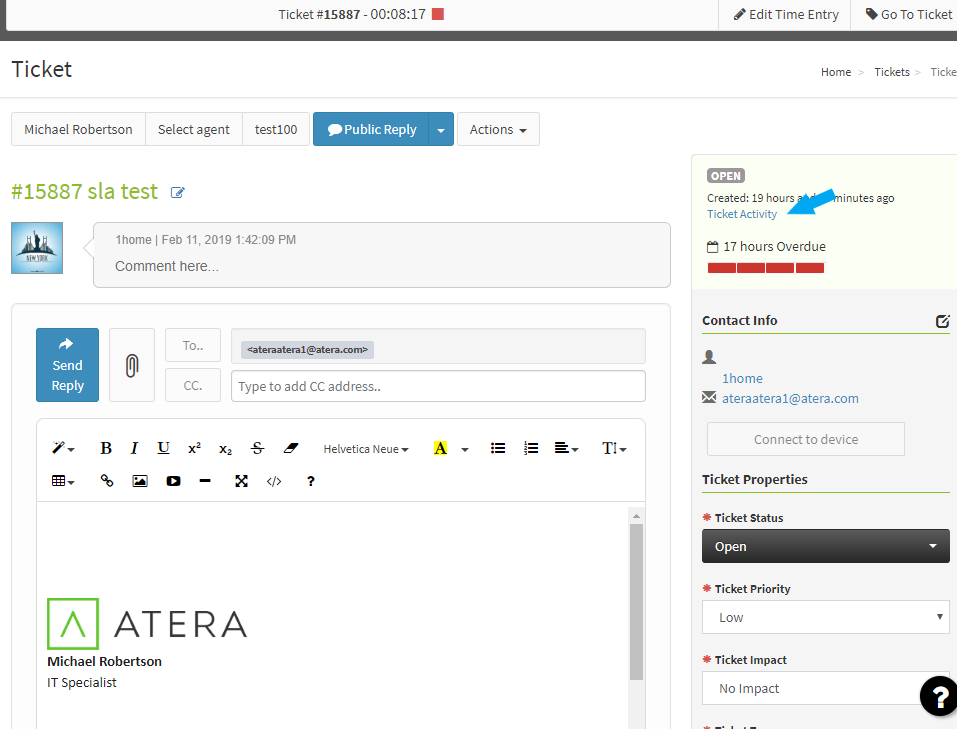
Task: Open the Ticket Activity link
Action: [742, 213]
